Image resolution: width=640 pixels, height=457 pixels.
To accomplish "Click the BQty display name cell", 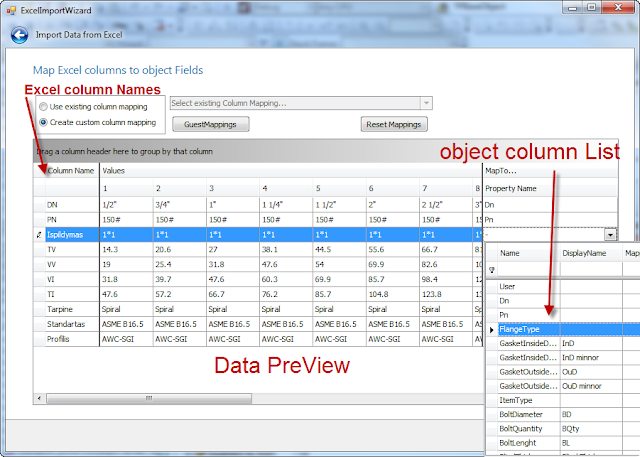I will click(x=591, y=429).
